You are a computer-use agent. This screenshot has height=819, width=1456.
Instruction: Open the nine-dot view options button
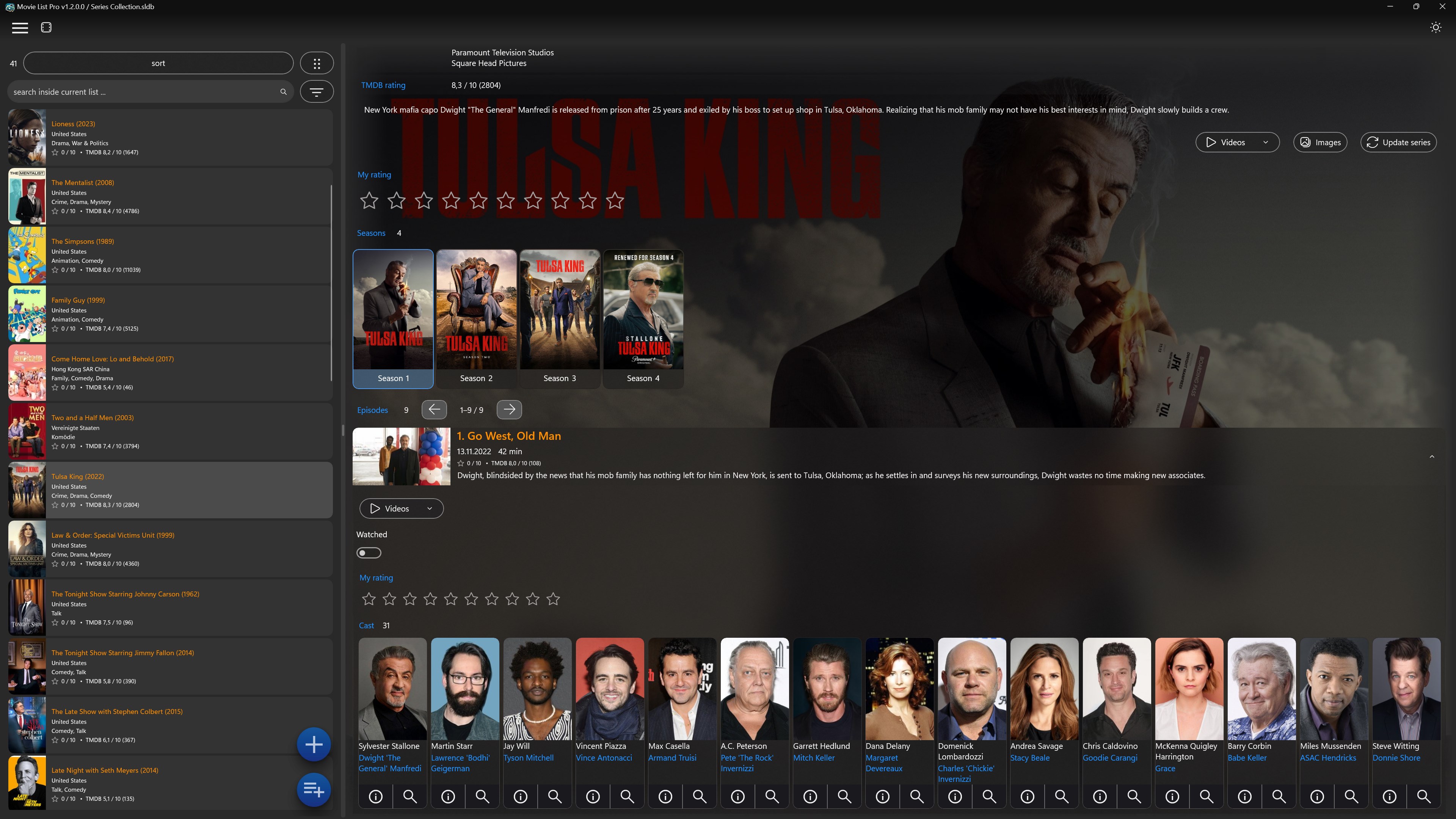tap(317, 63)
